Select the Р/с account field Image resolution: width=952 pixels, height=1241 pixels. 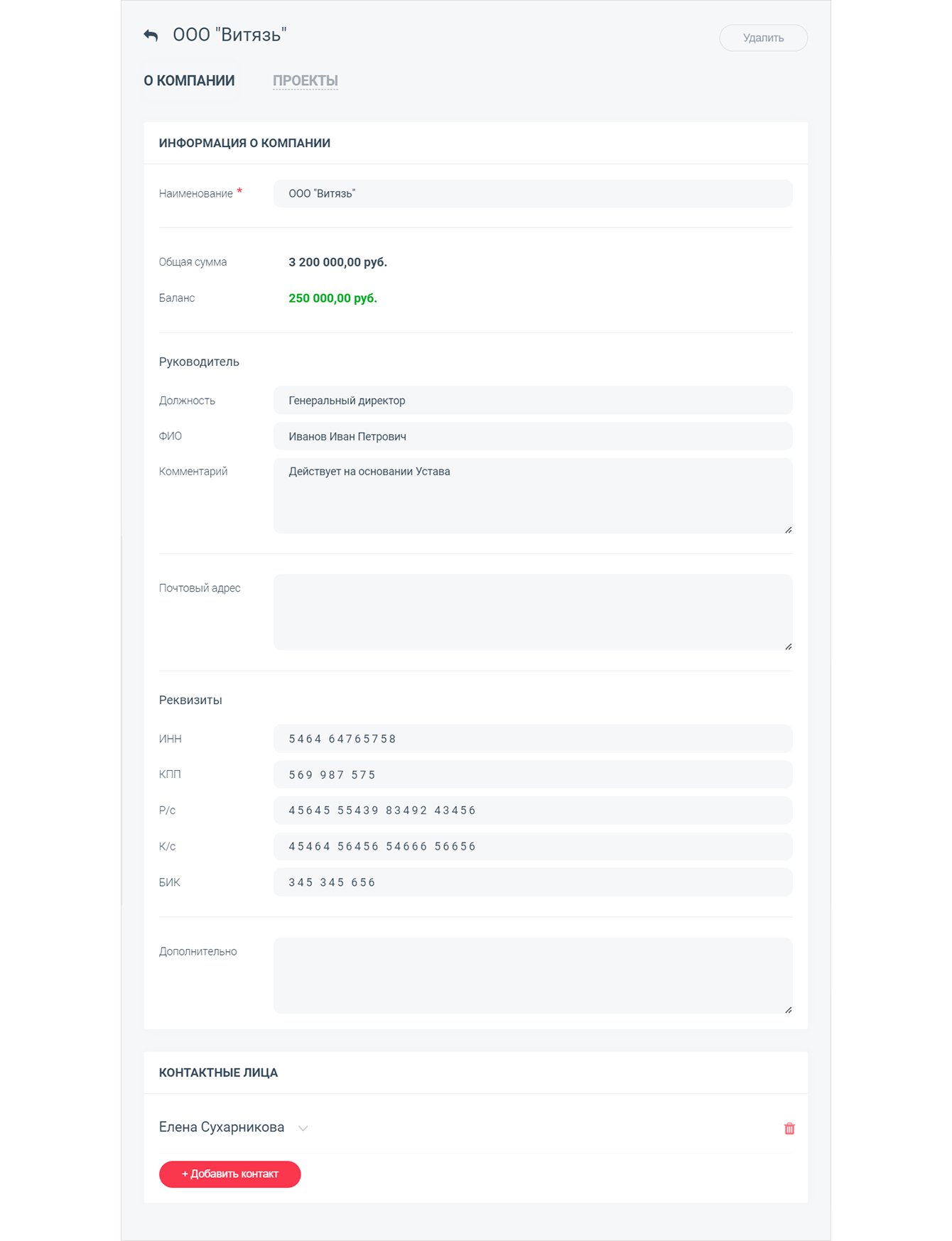[532, 811]
